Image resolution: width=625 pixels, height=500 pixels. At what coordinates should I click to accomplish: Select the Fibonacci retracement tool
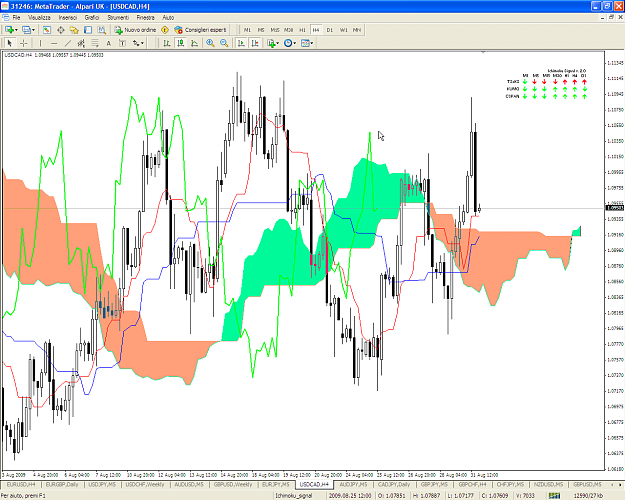[95, 43]
